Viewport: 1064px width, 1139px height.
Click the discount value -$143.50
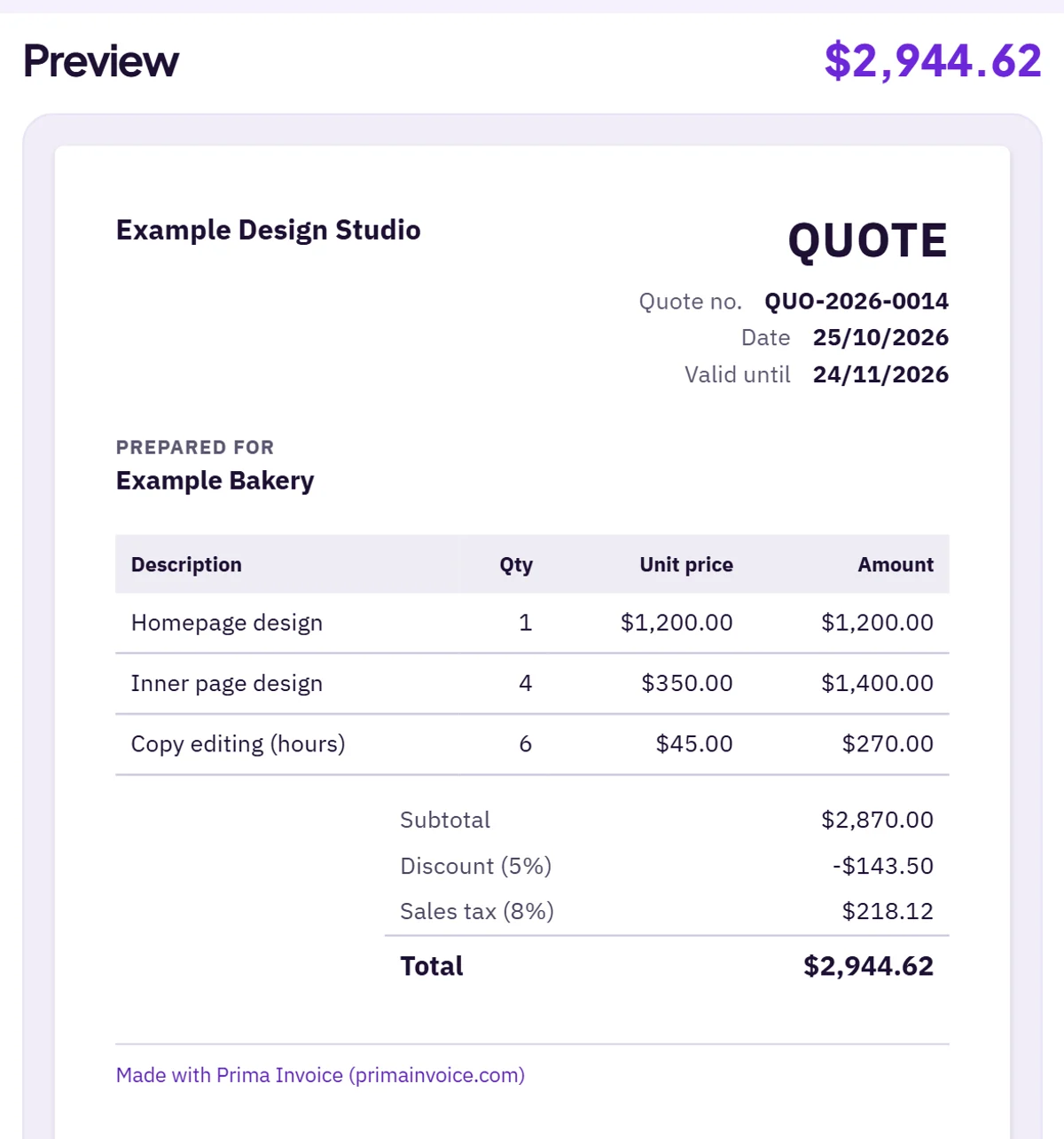coord(883,867)
